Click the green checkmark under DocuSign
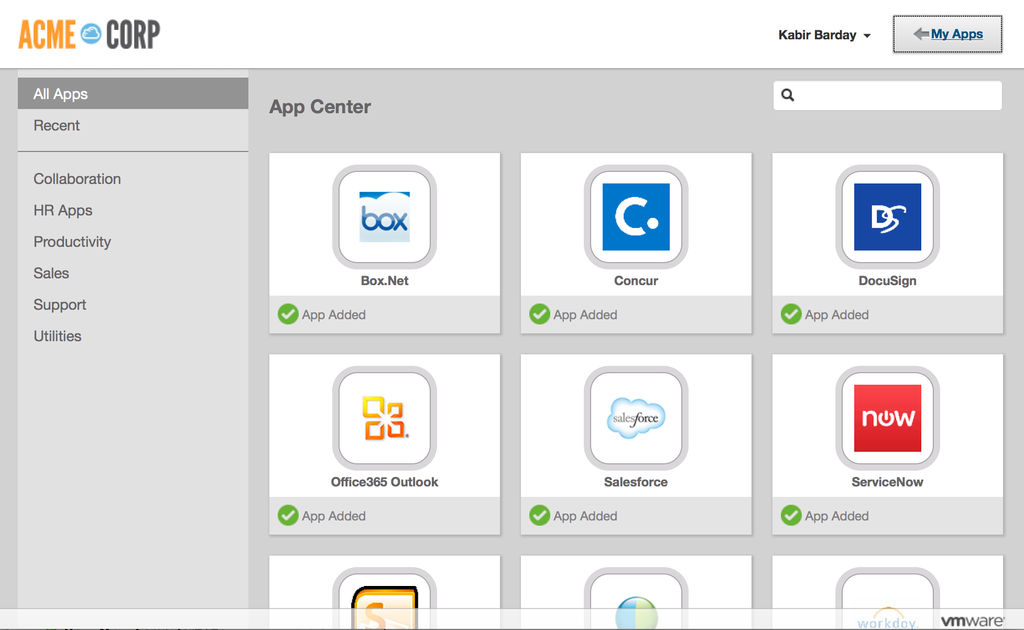 click(x=791, y=314)
